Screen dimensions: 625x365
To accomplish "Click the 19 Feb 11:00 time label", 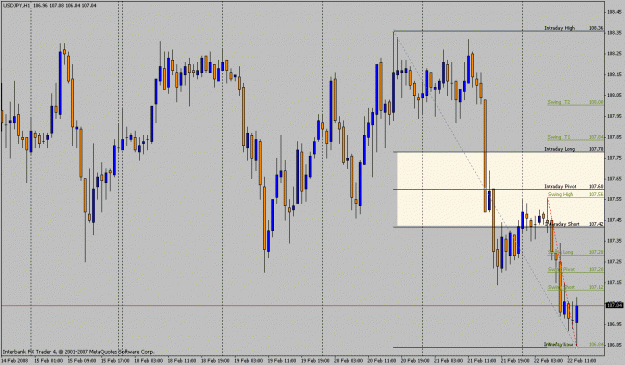I will click(x=282, y=361).
